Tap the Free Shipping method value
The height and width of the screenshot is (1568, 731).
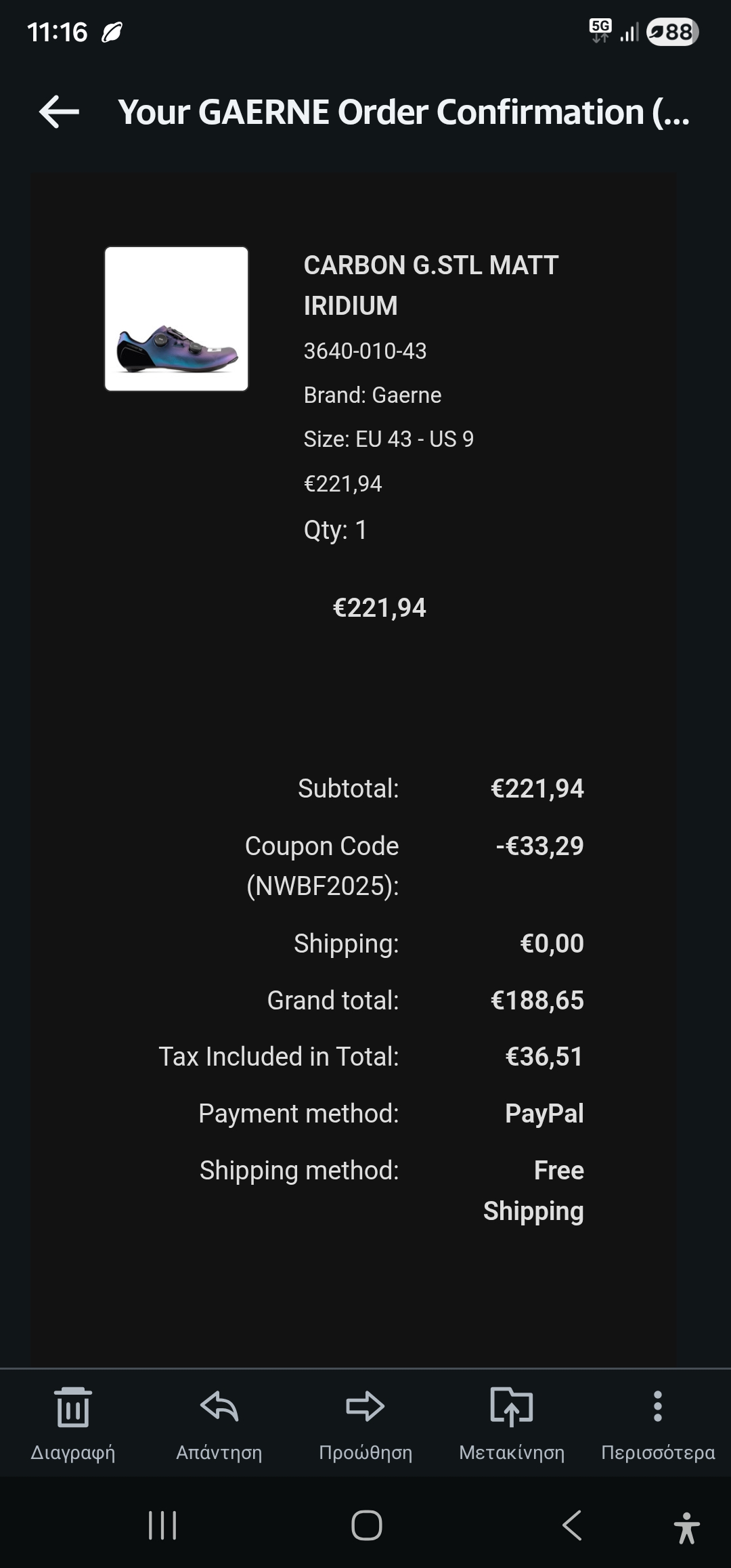(534, 1190)
